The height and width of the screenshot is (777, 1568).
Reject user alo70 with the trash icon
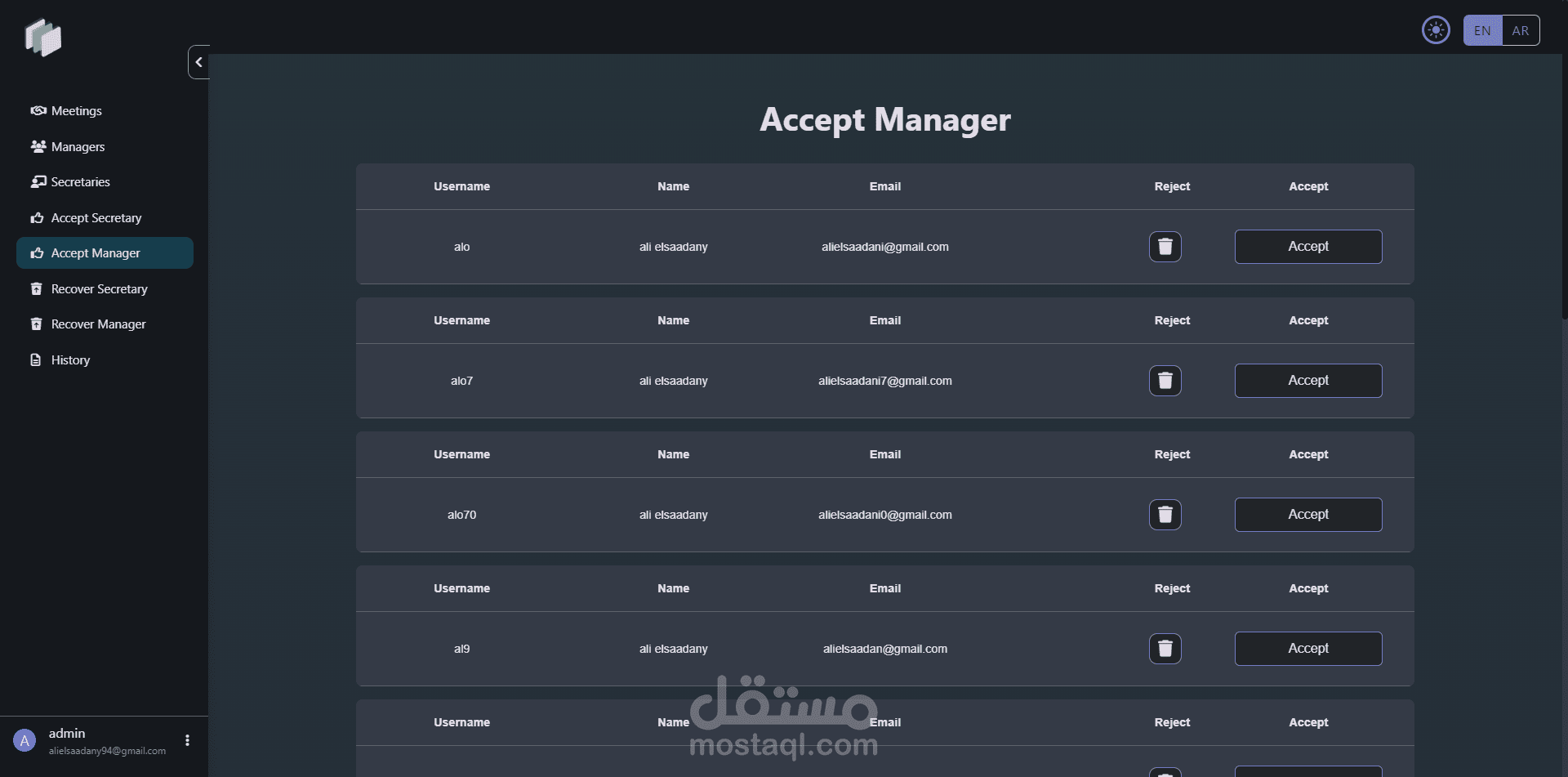(x=1165, y=515)
